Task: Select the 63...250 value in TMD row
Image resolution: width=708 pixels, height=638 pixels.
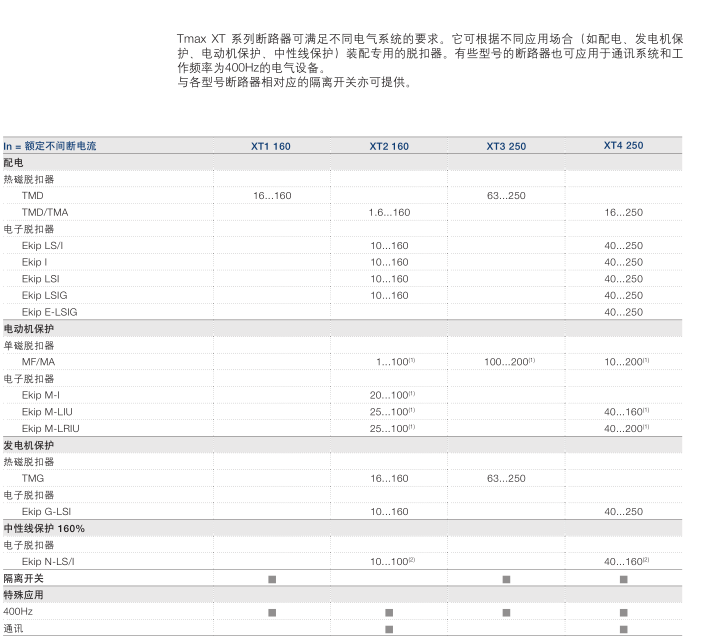Action: coord(506,196)
